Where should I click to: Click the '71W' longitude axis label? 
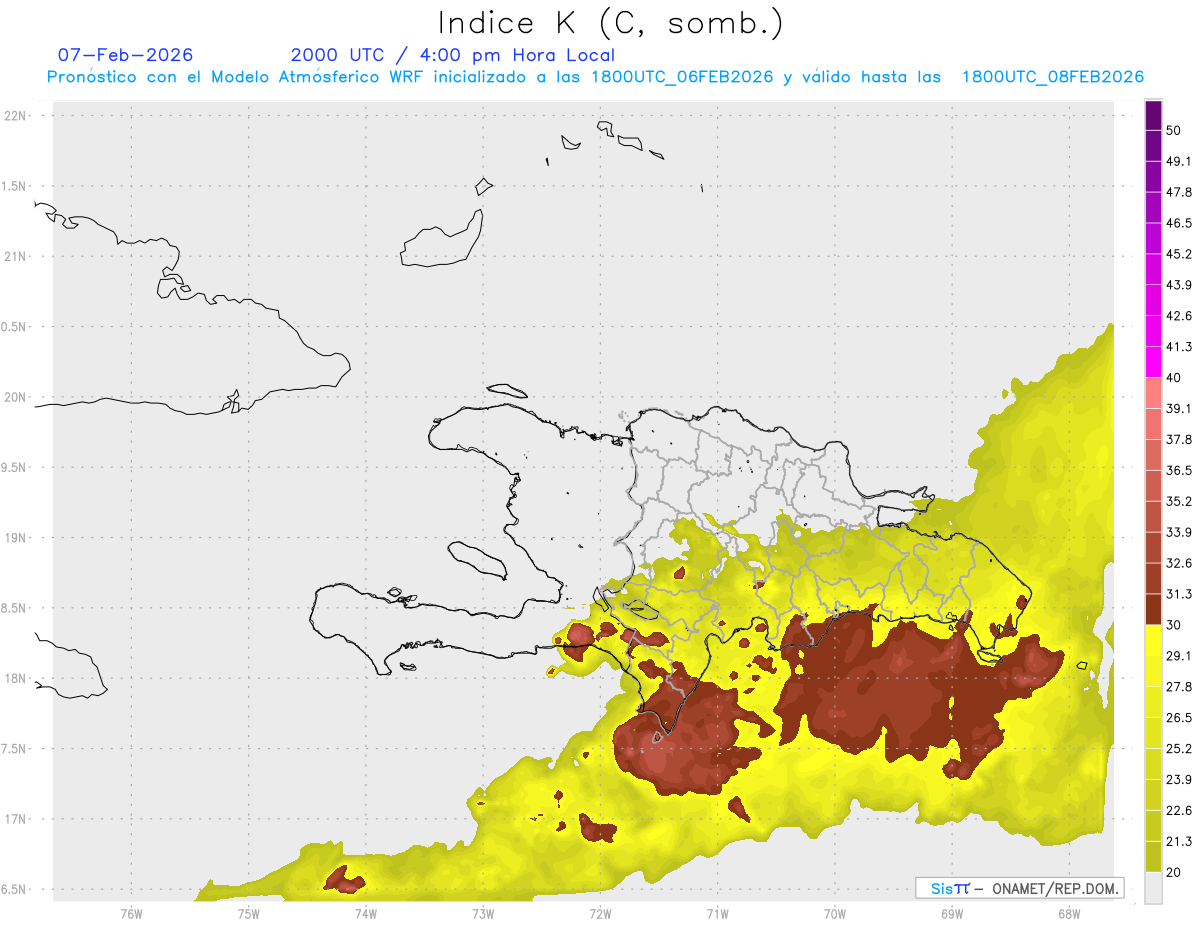click(x=717, y=912)
